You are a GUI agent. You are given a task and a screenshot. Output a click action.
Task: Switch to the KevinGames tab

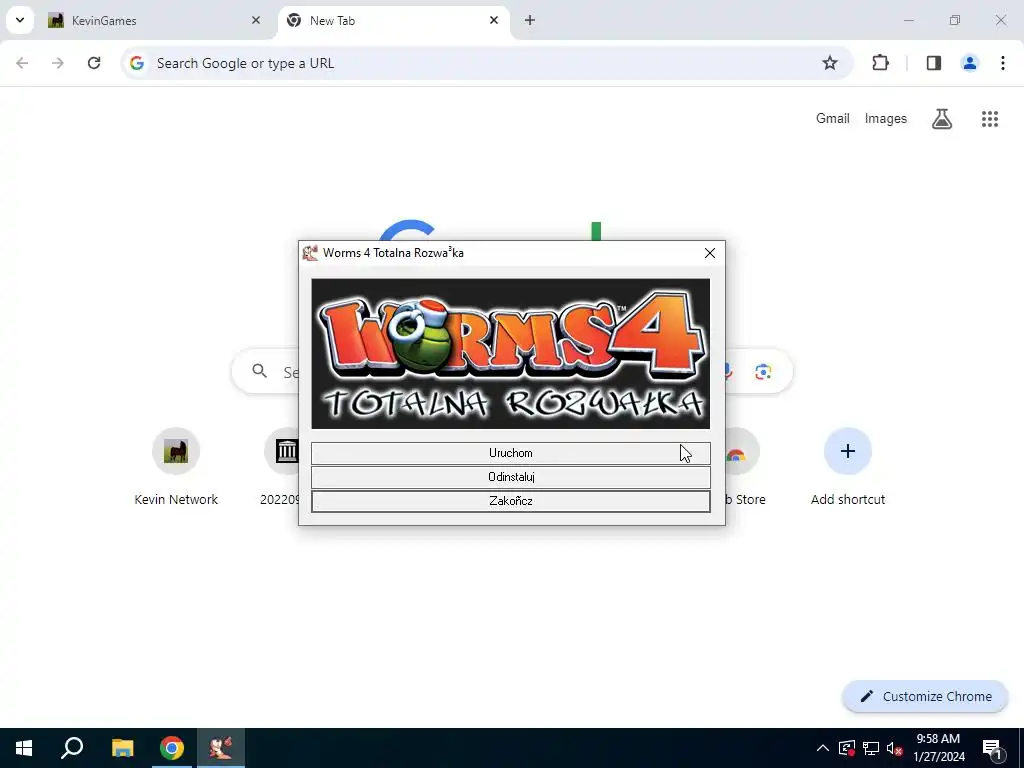click(155, 21)
